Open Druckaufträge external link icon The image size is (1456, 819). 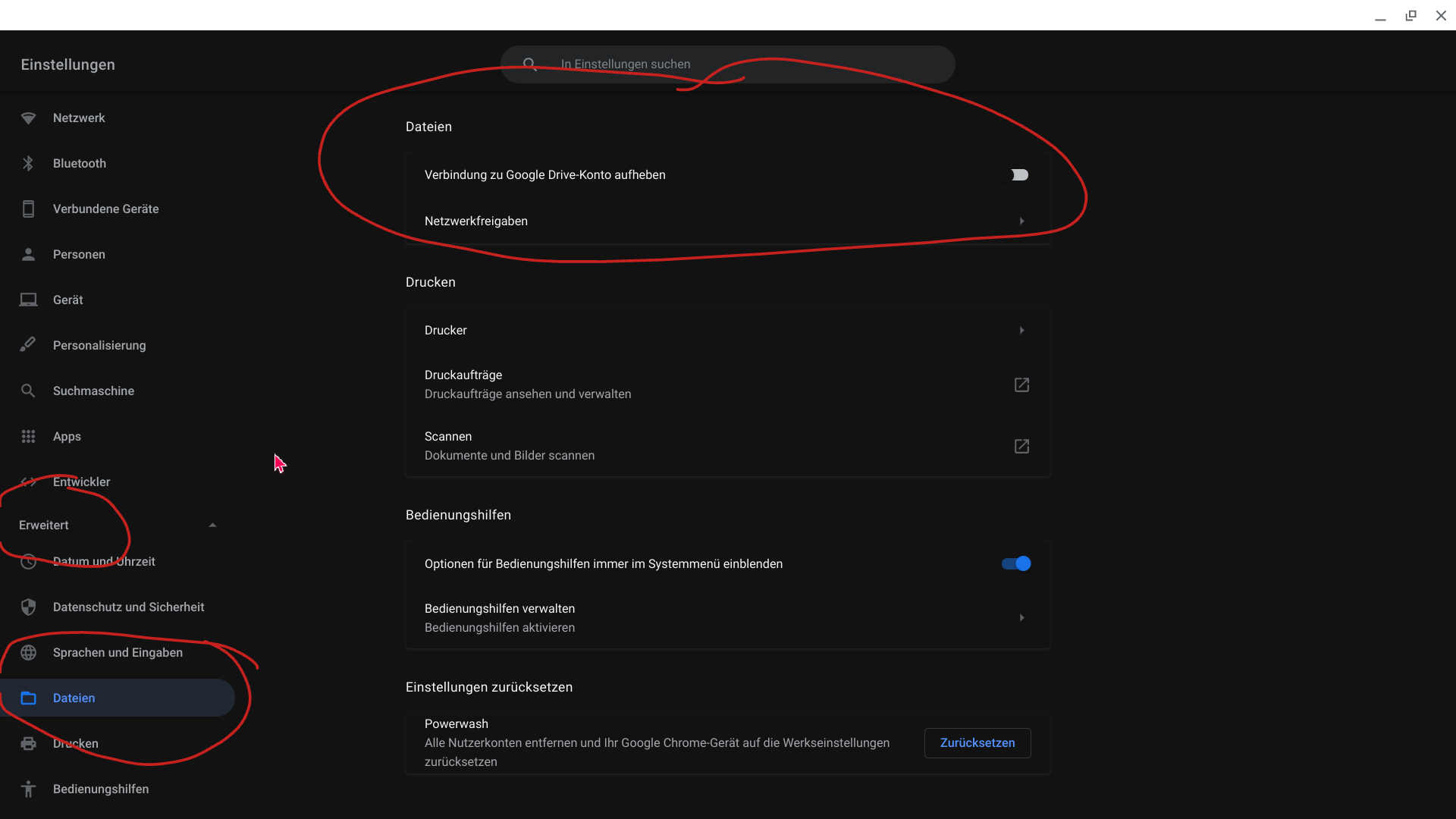click(1021, 385)
